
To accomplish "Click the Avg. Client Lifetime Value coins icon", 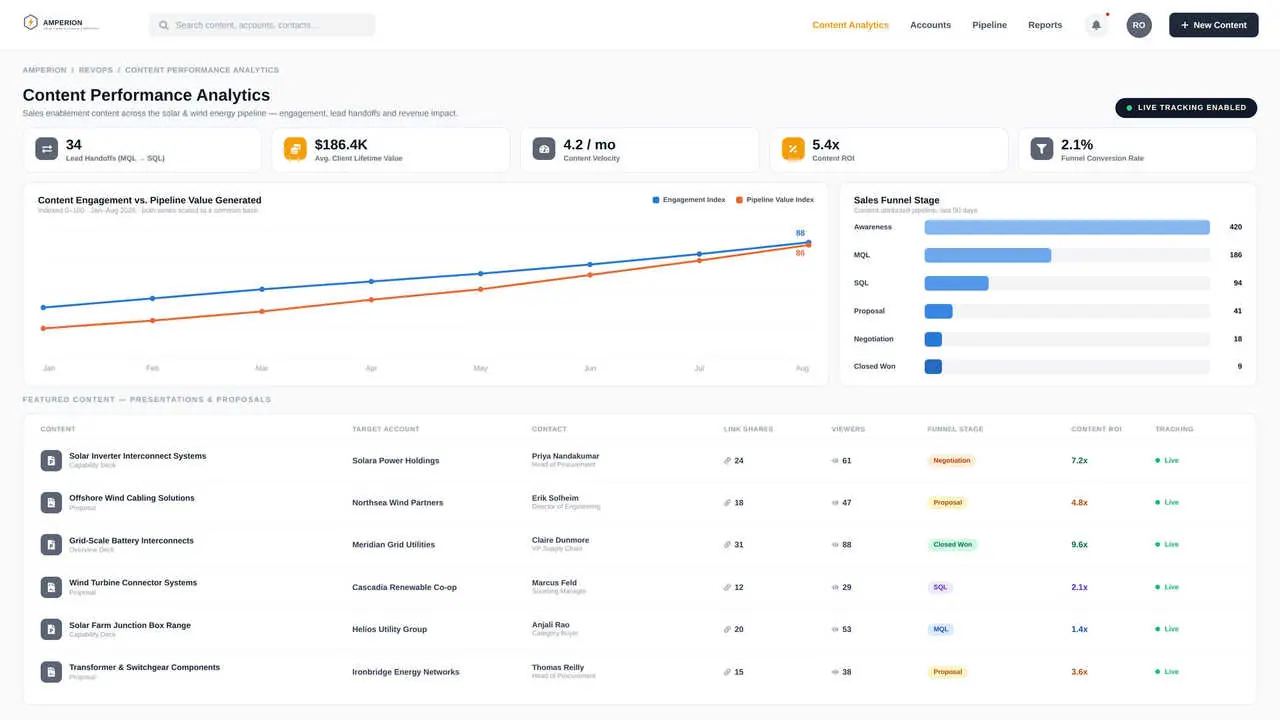I will (x=296, y=149).
